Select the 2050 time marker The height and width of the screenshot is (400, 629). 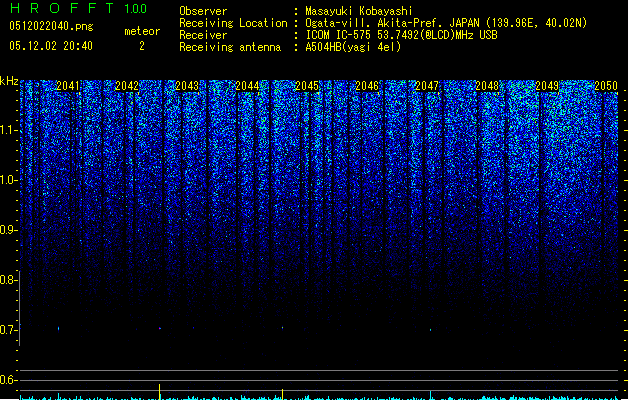click(x=606, y=87)
